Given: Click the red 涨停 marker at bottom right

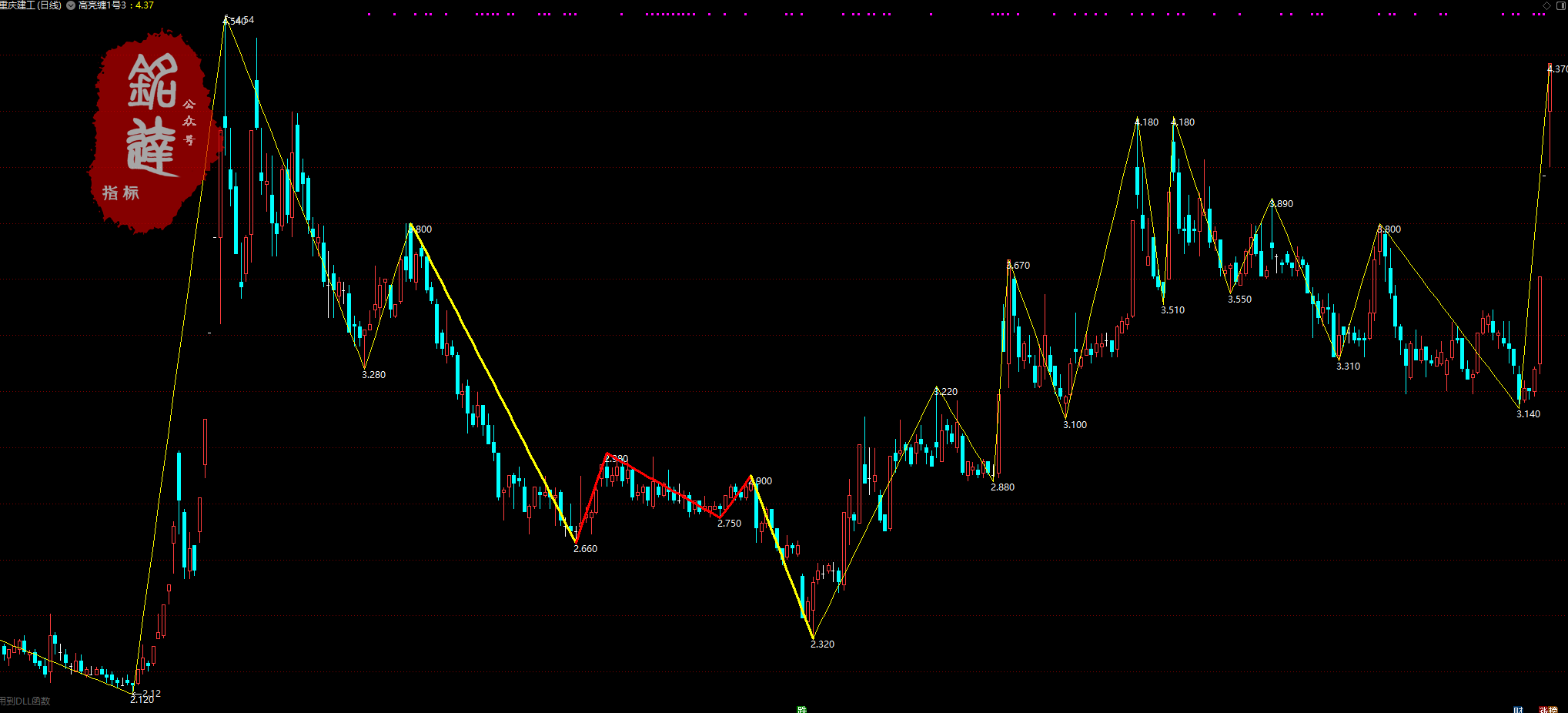Looking at the screenshot, I should (1548, 709).
